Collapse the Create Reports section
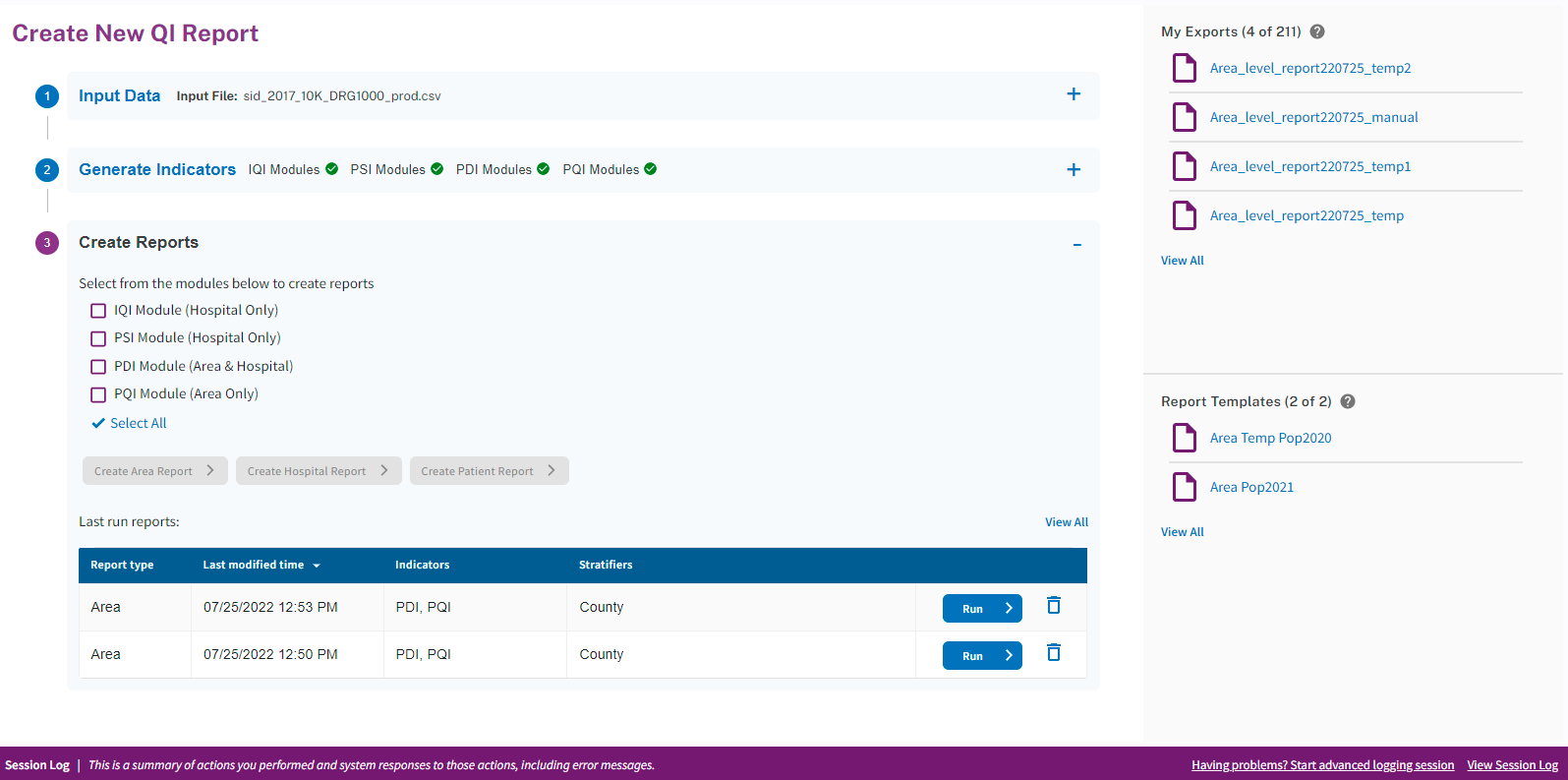This screenshot has height=780, width=1568. (1076, 244)
